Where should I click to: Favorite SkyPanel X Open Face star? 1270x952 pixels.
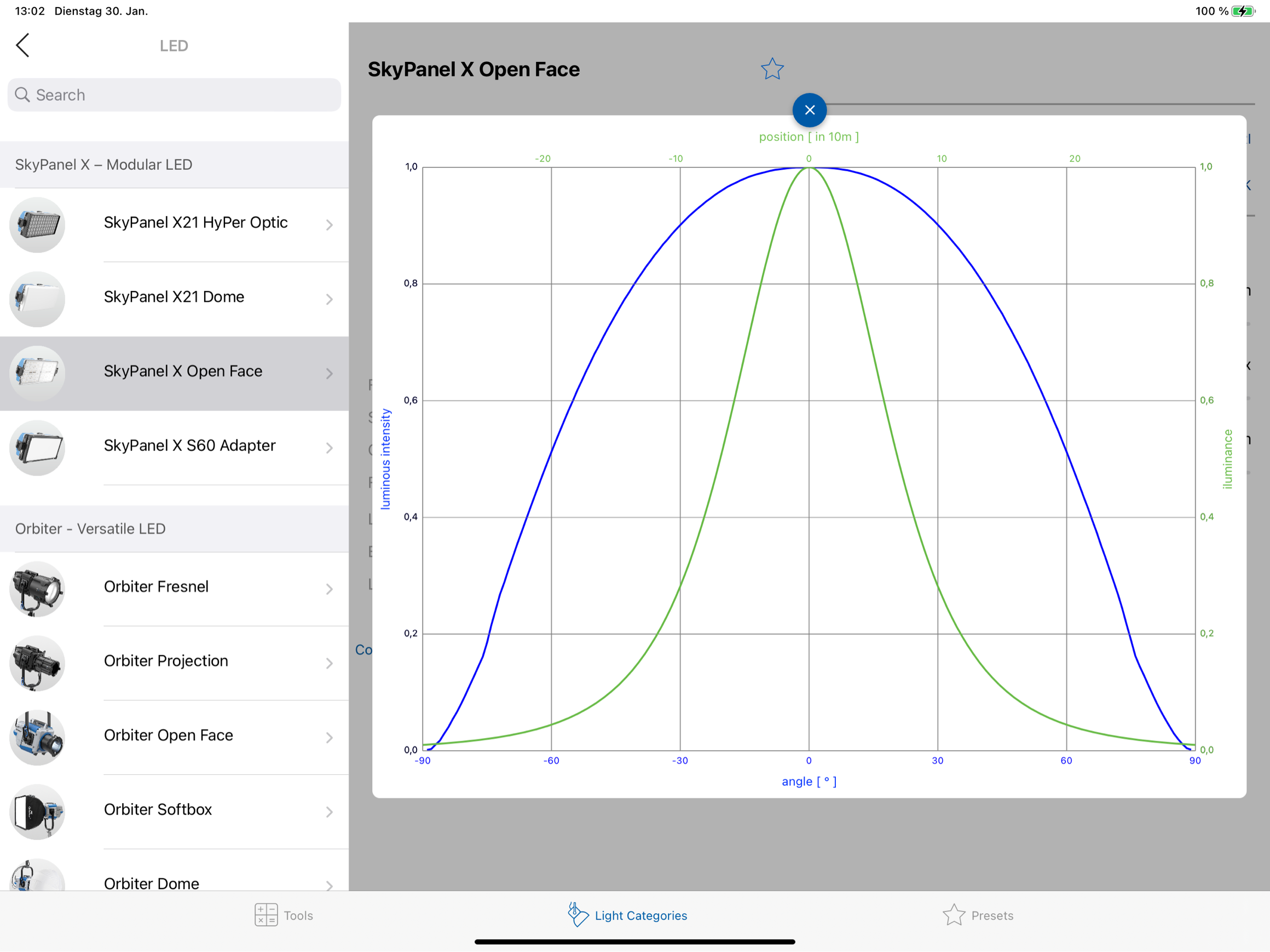(x=772, y=69)
